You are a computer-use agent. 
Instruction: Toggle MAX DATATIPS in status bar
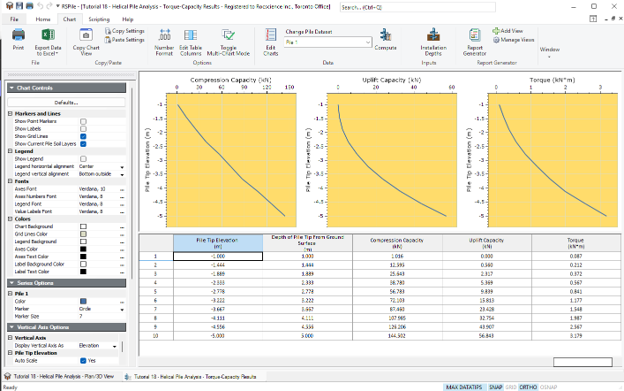pos(464,387)
